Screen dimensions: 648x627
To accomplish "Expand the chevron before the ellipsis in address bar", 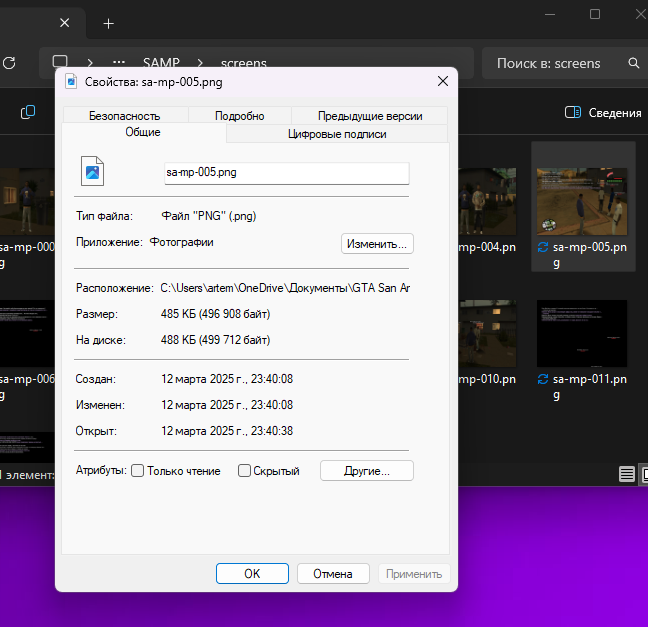I will 90,63.
